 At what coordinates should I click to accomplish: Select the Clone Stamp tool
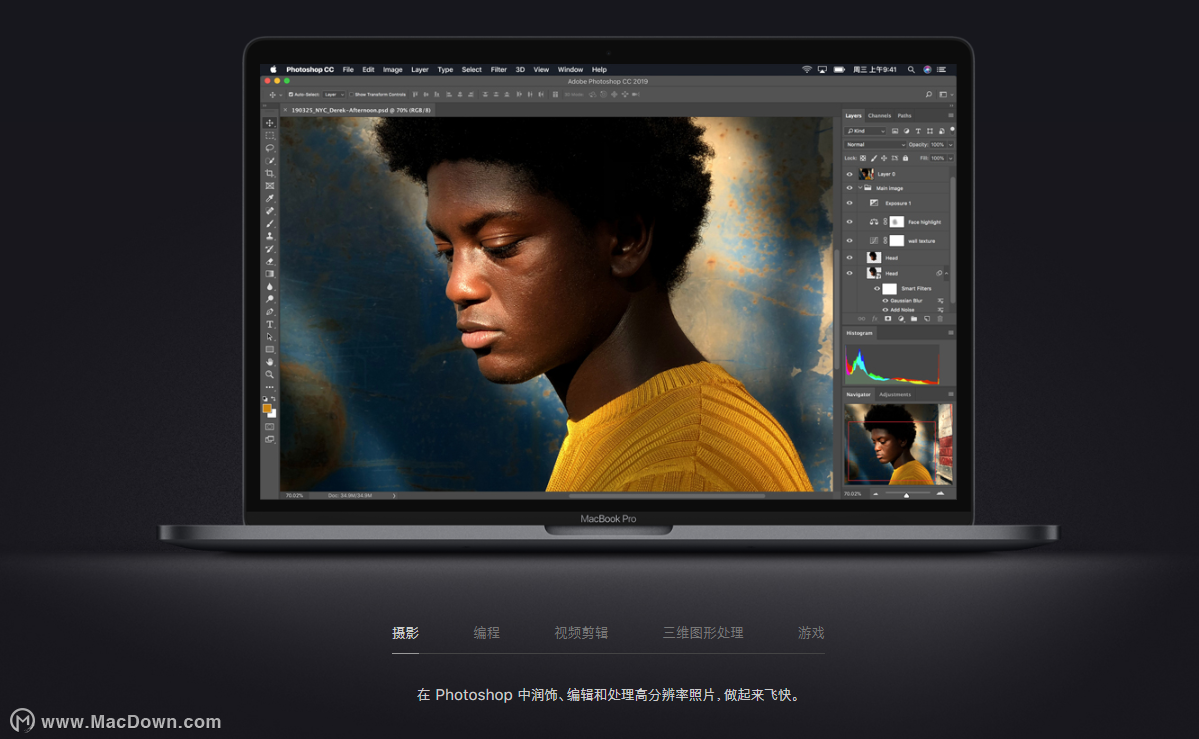pyautogui.click(x=269, y=236)
